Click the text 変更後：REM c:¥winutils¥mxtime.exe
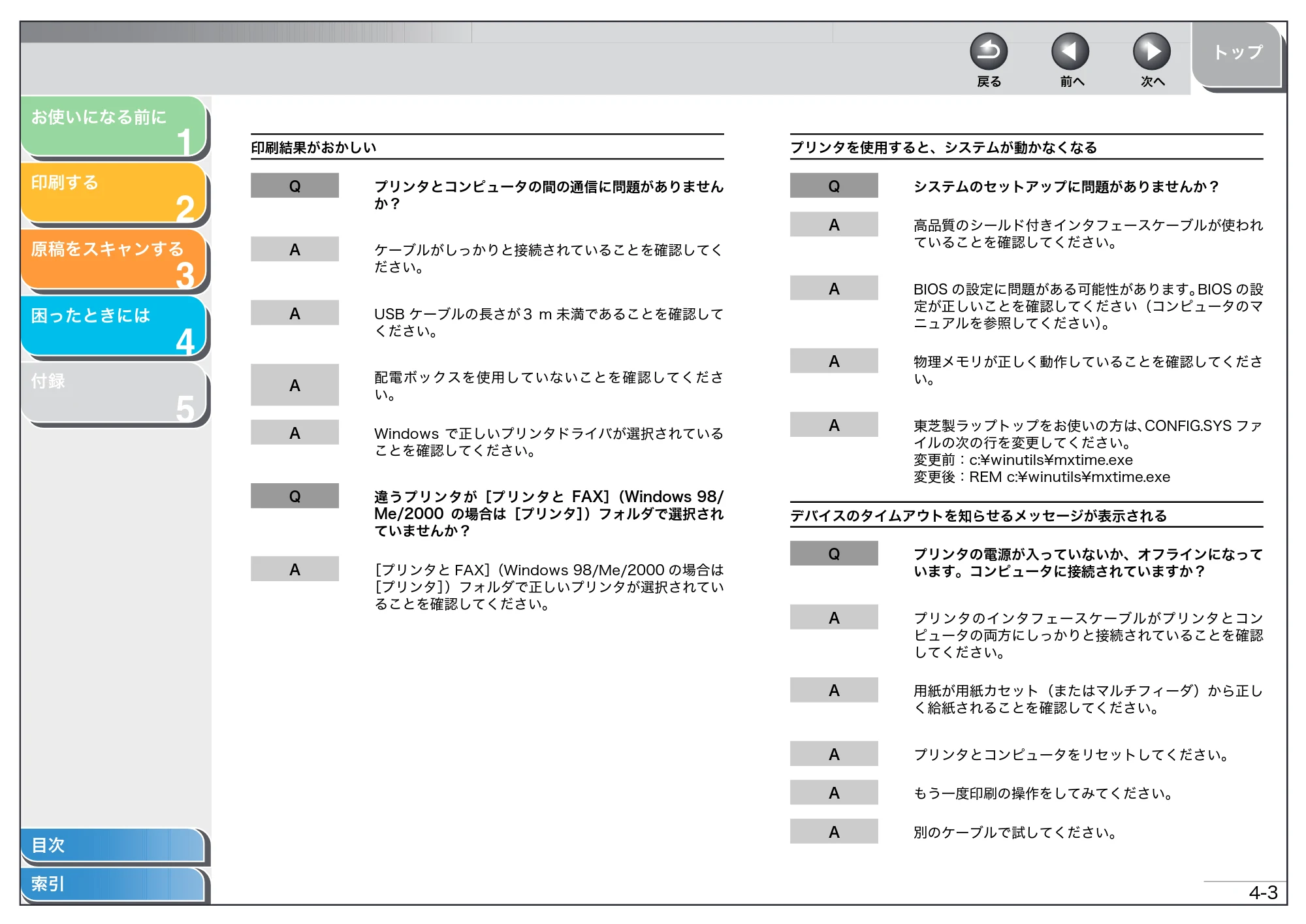The image size is (1306, 924). coord(1042,477)
